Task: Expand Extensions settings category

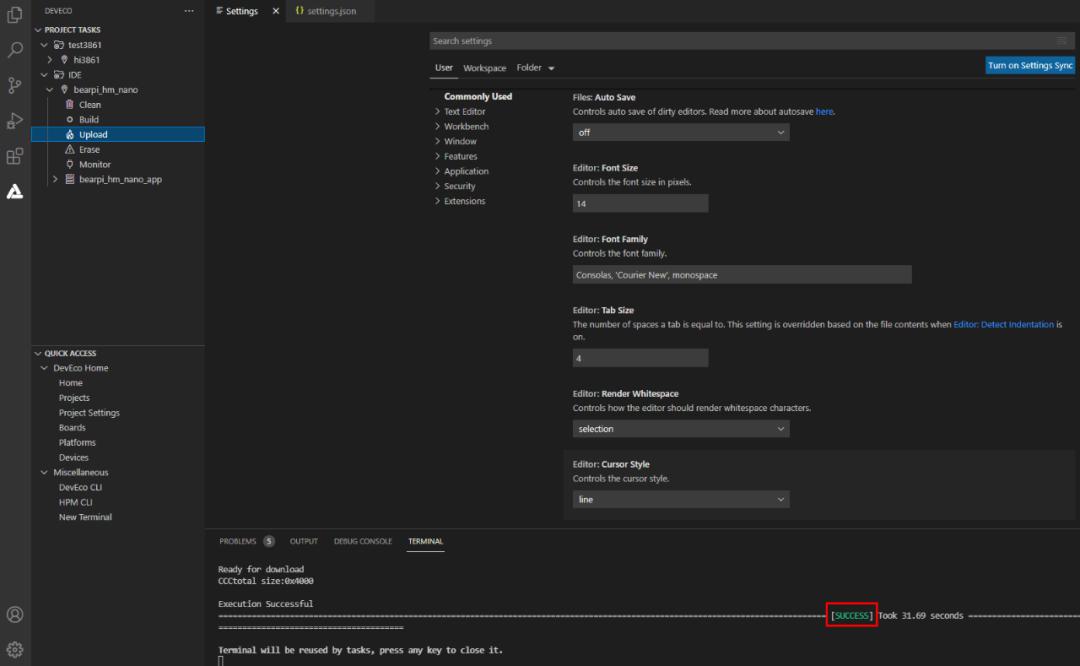Action: [437, 201]
